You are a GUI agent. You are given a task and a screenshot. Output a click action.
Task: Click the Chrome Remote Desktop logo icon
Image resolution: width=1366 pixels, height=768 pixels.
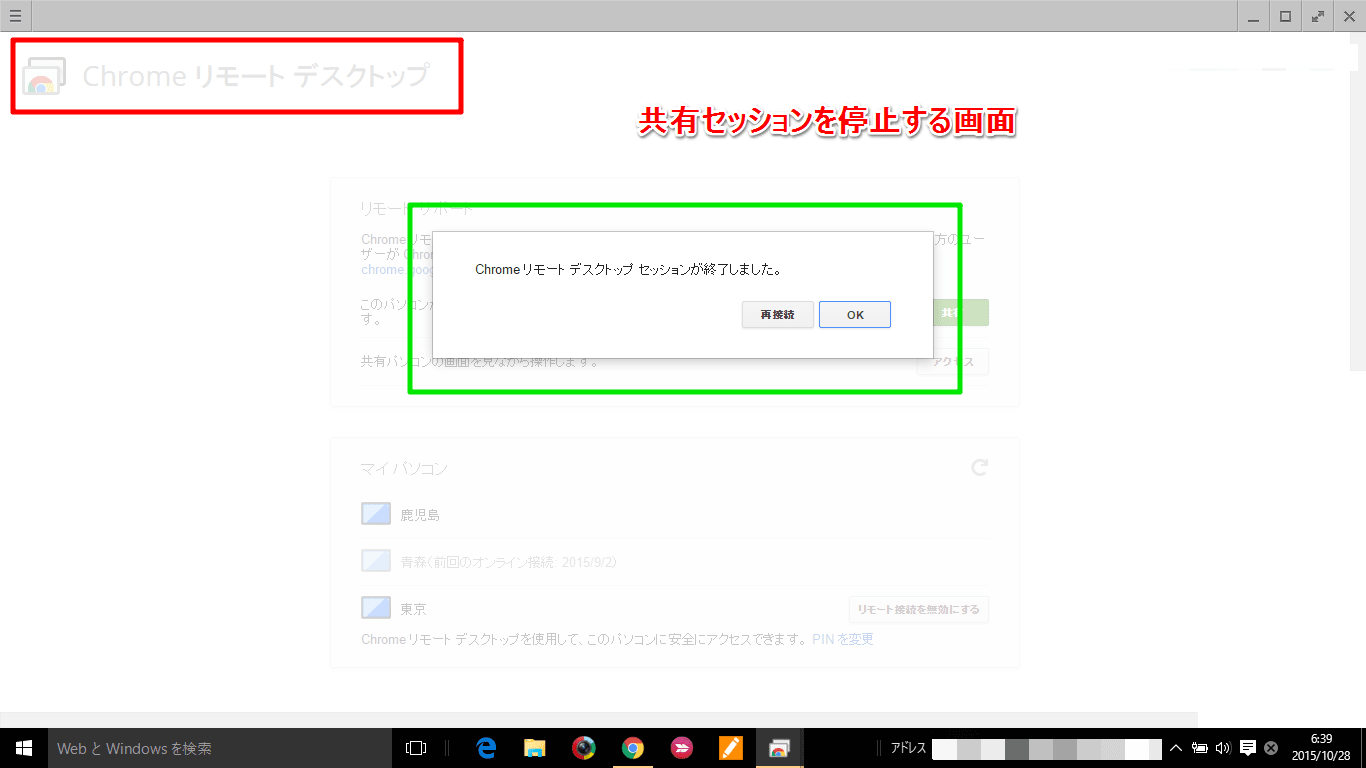(44, 76)
